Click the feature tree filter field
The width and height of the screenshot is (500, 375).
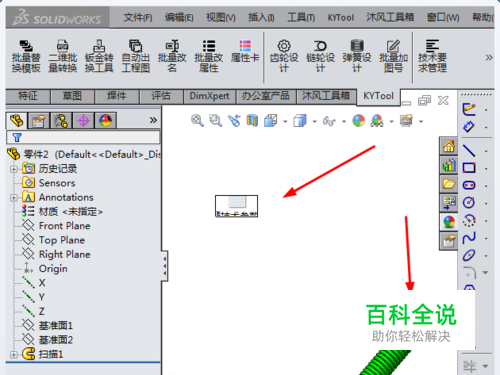point(83,137)
